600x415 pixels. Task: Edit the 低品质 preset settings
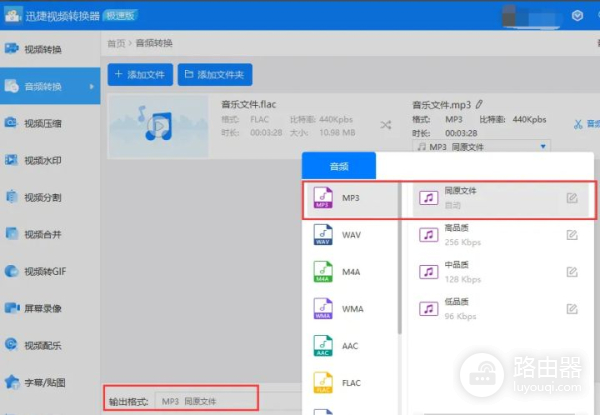tap(572, 309)
